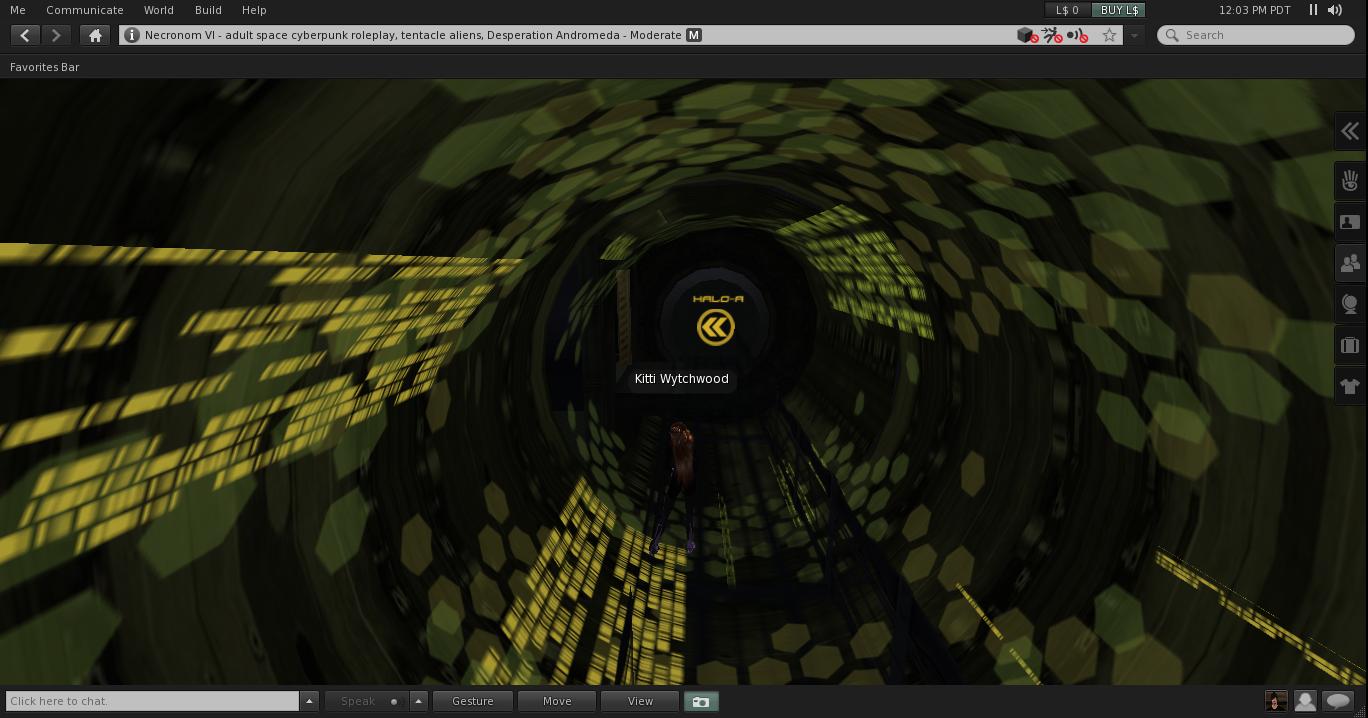Expand nearby chat log with arrow beside chat field

coord(309,701)
